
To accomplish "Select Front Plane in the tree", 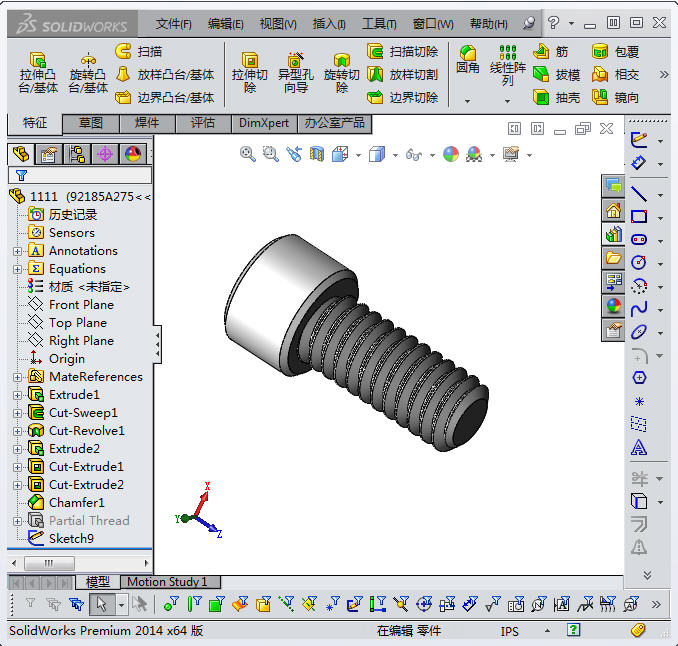I will coord(81,305).
